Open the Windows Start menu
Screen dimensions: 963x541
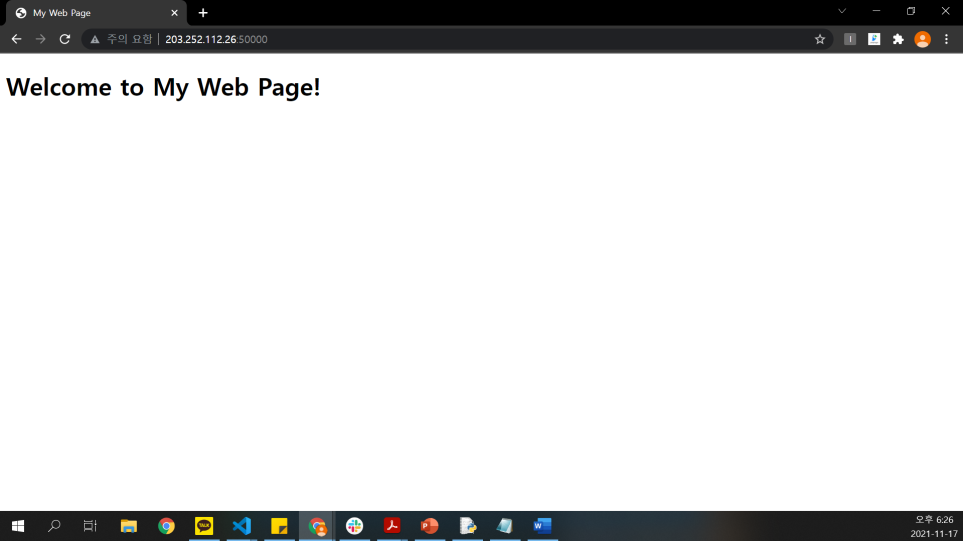[x=18, y=526]
